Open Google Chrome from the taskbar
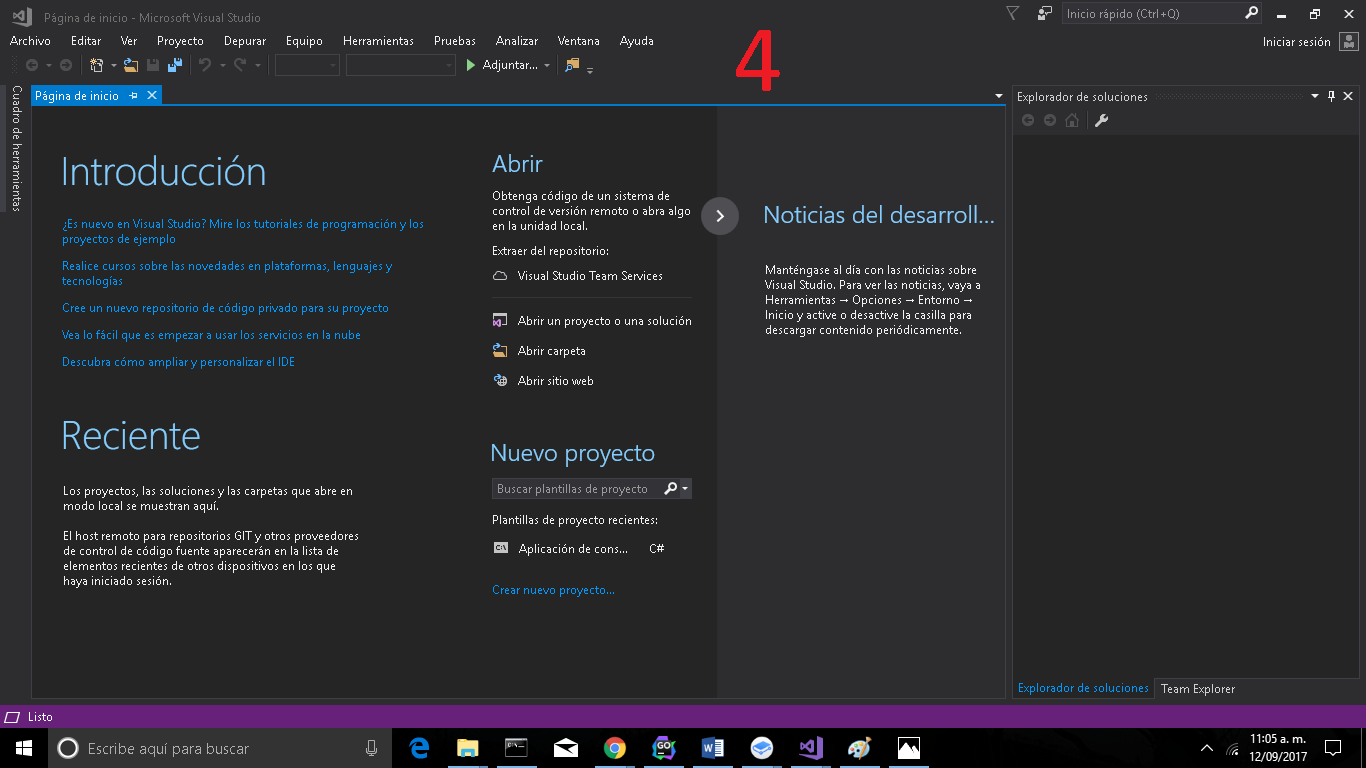Viewport: 1366px width, 768px height. (x=614, y=748)
